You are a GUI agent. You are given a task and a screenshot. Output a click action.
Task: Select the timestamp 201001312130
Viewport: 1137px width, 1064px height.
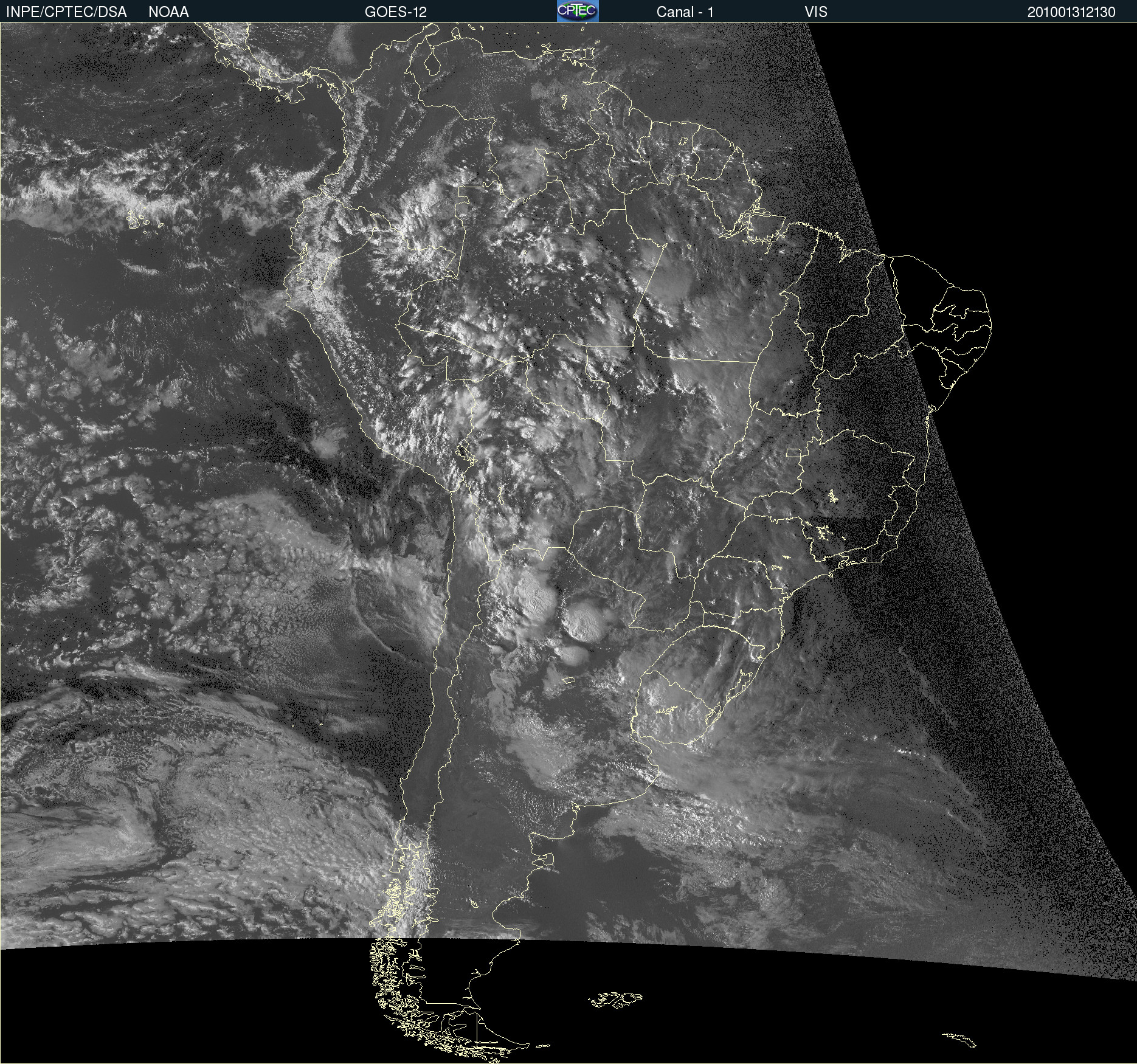[x=1071, y=12]
